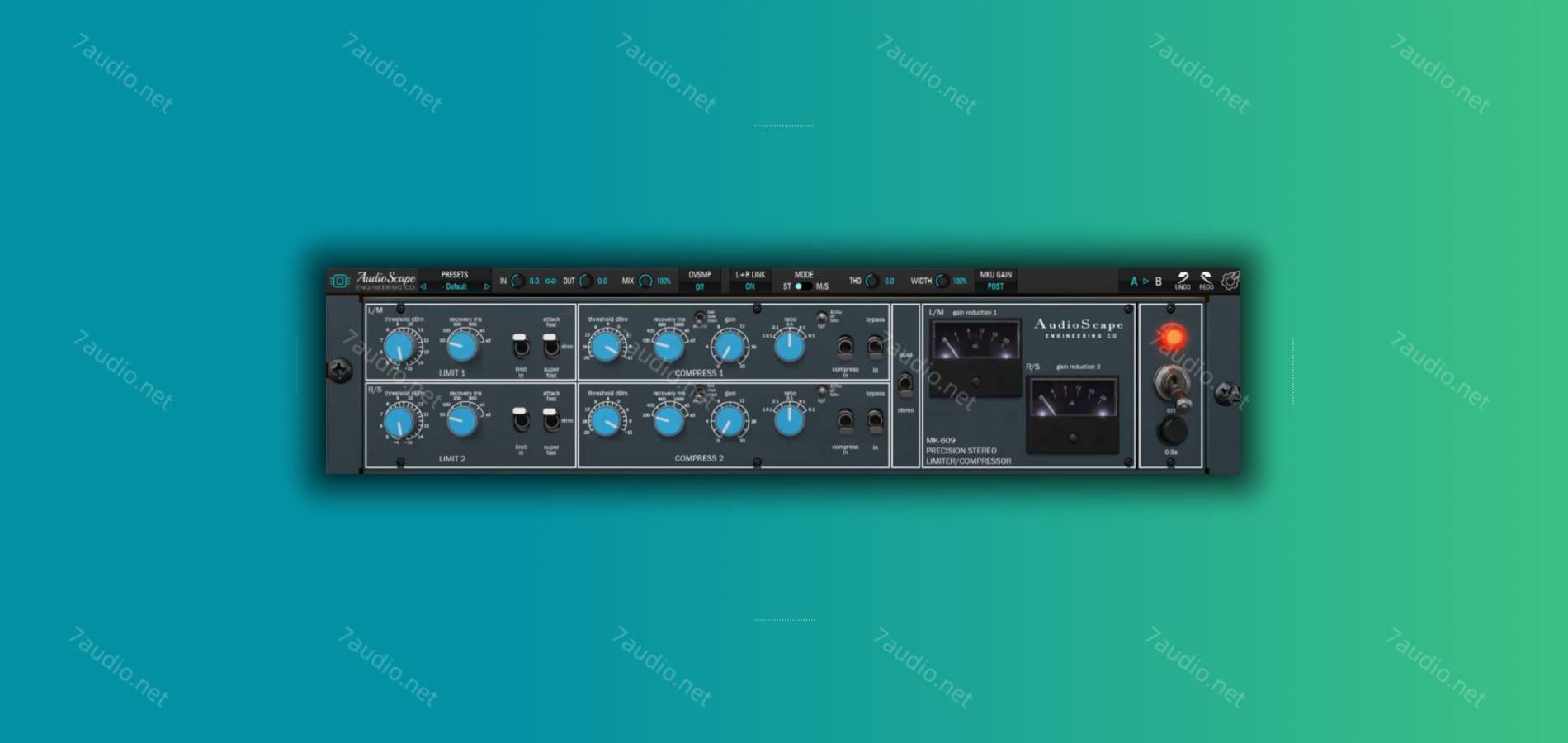Open the Default preset dropdown
Screen dimensions: 1568x743
(x=455, y=286)
